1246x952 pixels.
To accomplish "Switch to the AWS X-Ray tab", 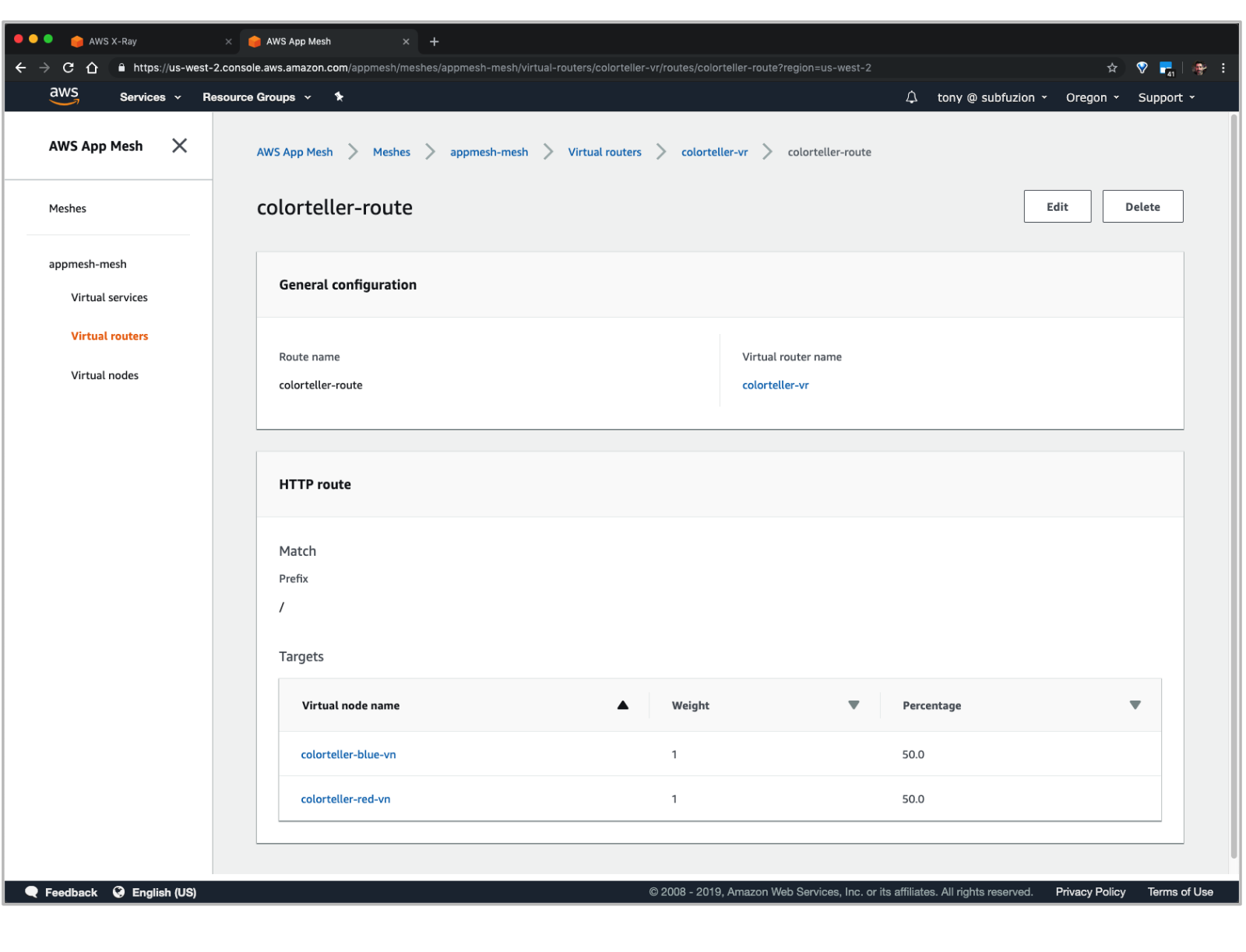I will click(150, 41).
